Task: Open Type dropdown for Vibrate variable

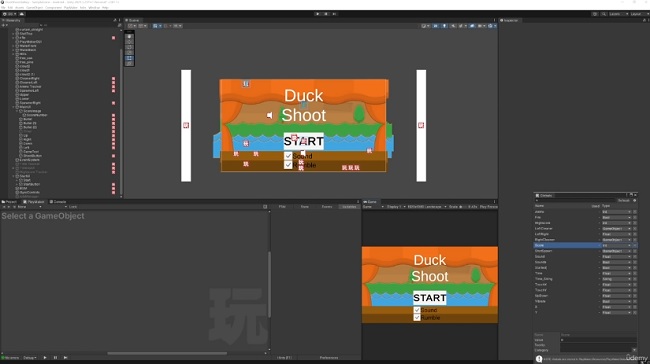Action: [616, 301]
